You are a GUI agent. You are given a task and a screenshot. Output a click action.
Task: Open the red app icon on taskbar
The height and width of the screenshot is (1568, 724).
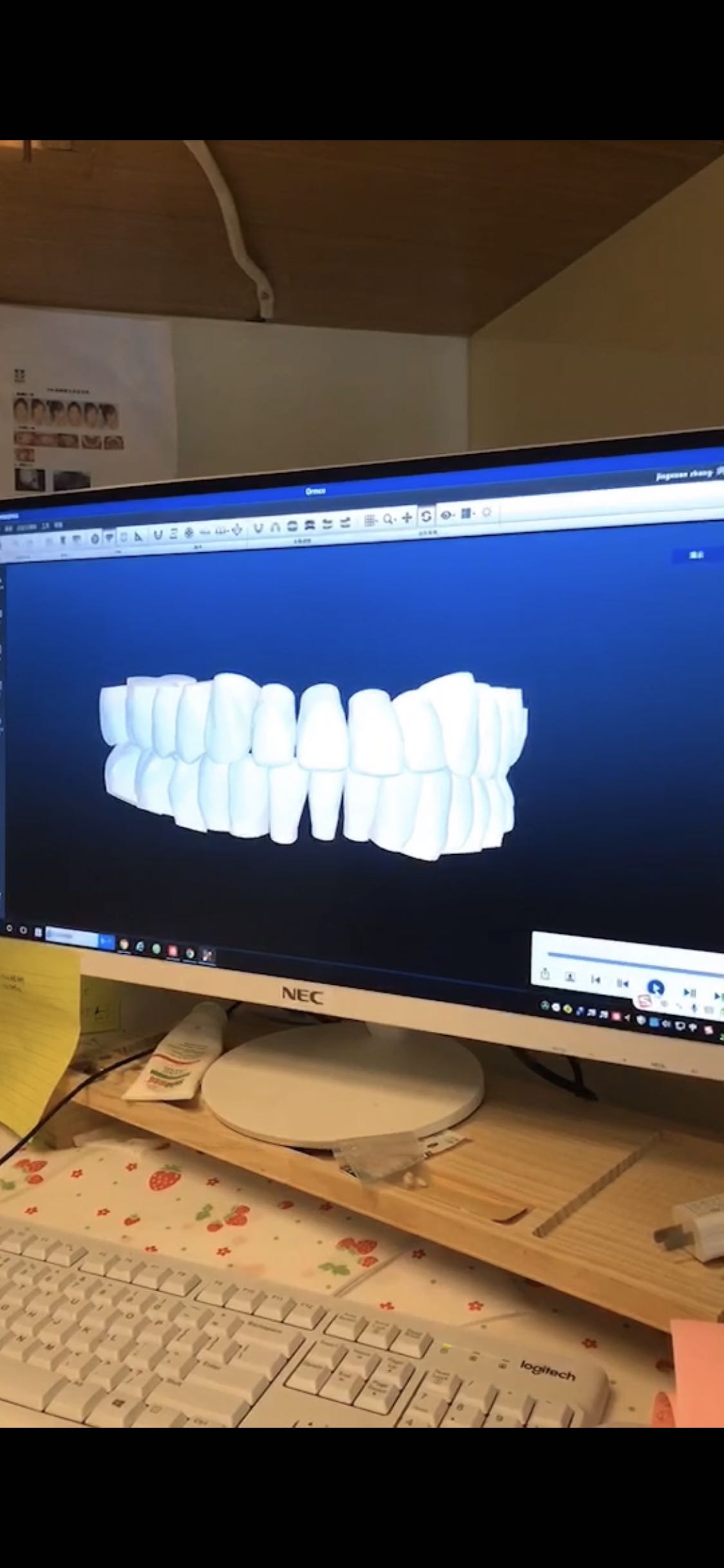(x=172, y=950)
